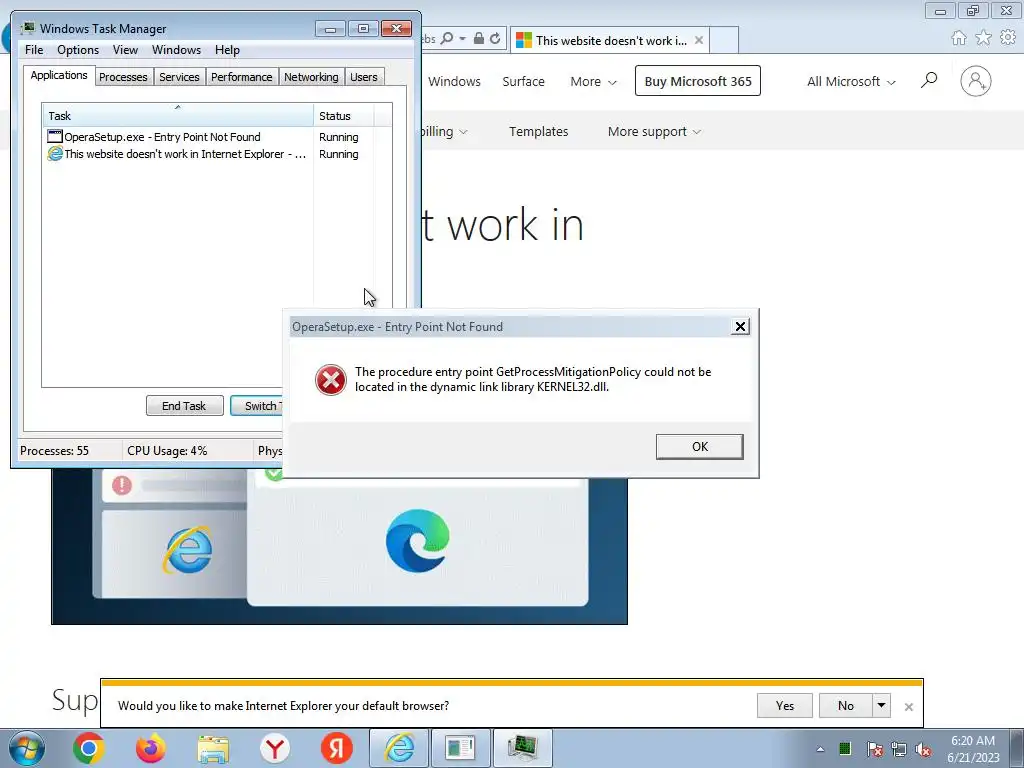The height and width of the screenshot is (768, 1024).
Task: Switch to the Performance tab
Action: pos(241,77)
